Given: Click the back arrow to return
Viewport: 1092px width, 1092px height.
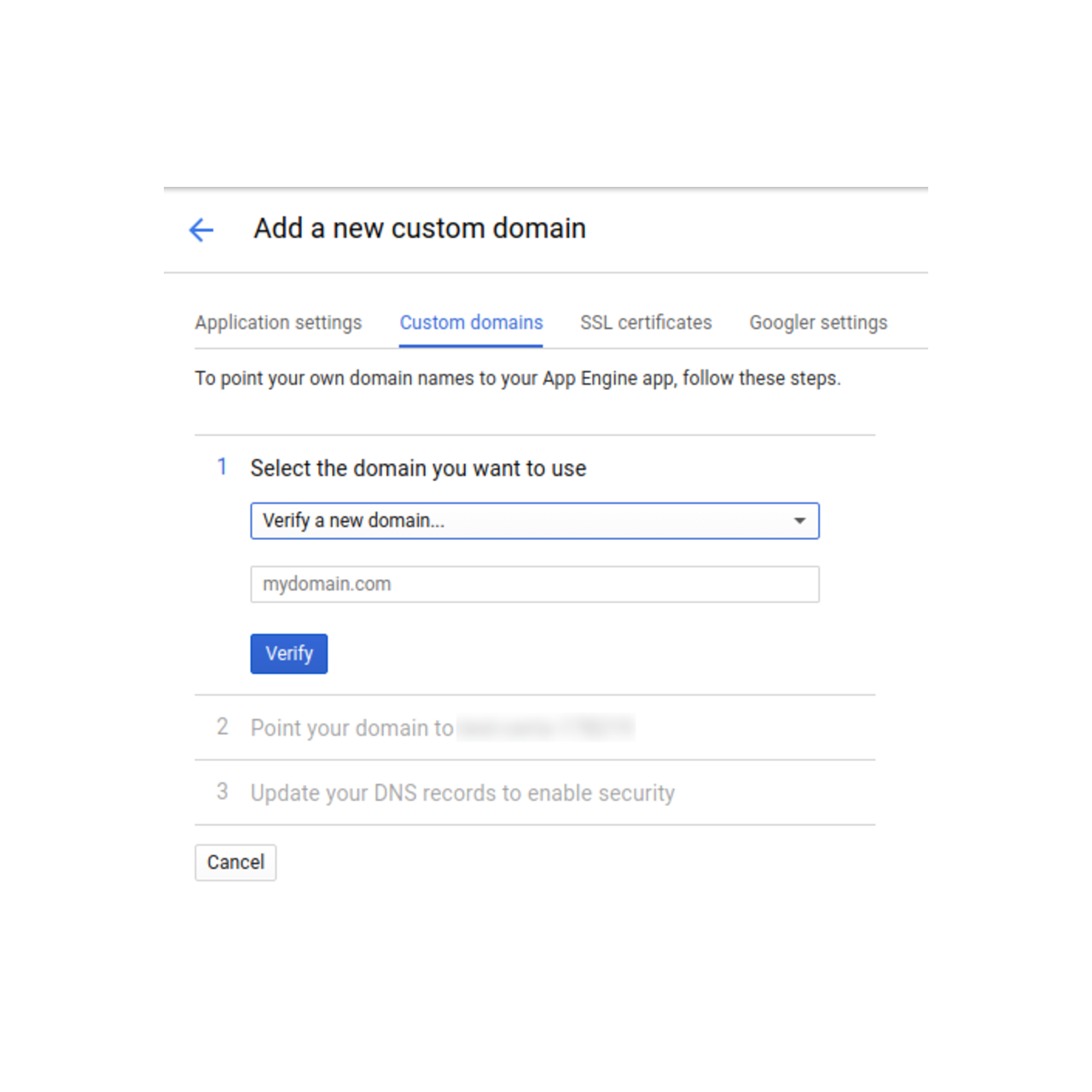Looking at the screenshot, I should (200, 230).
